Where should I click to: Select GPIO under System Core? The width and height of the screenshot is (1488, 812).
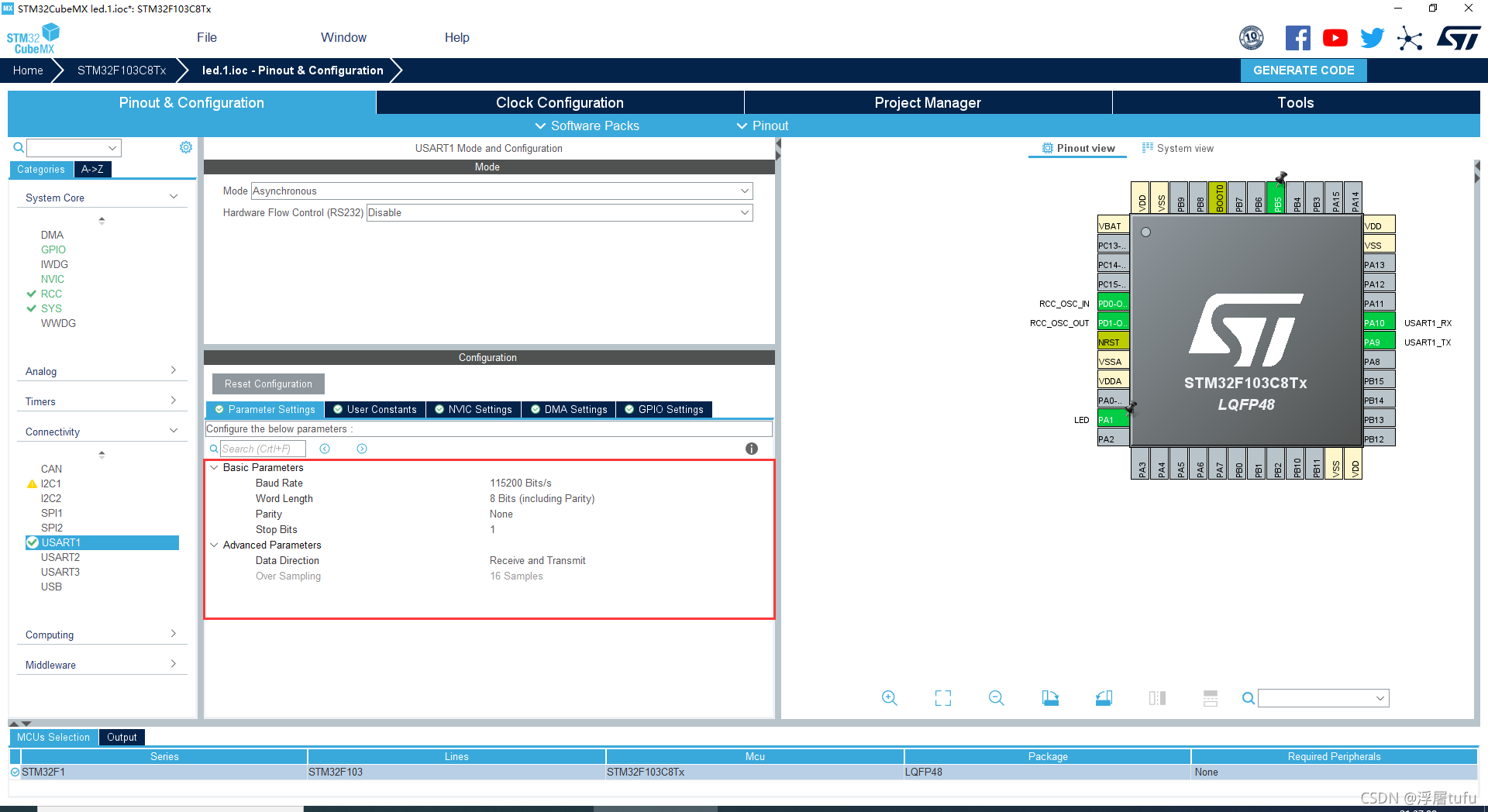click(x=53, y=249)
